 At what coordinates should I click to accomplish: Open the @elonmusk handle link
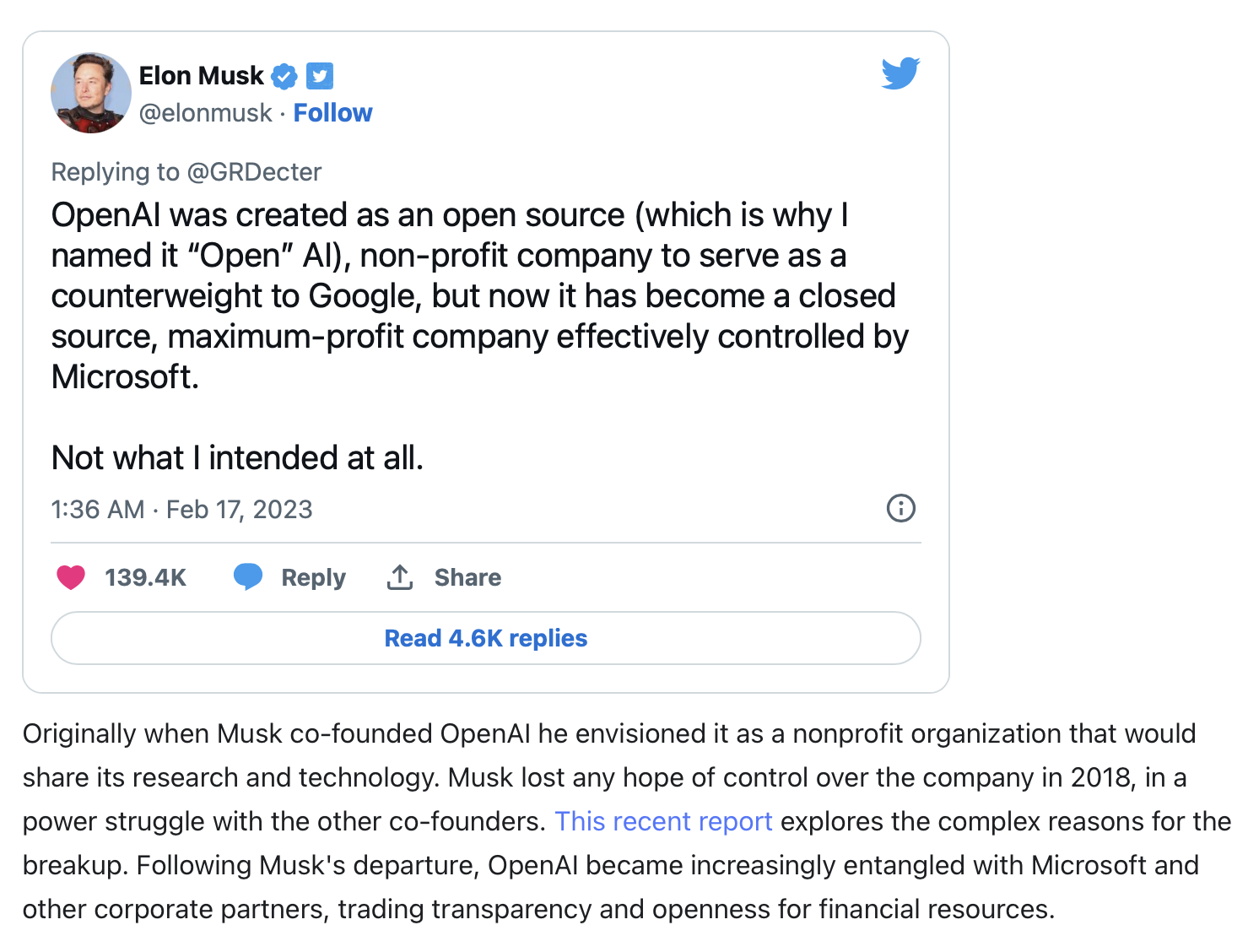pos(205,113)
